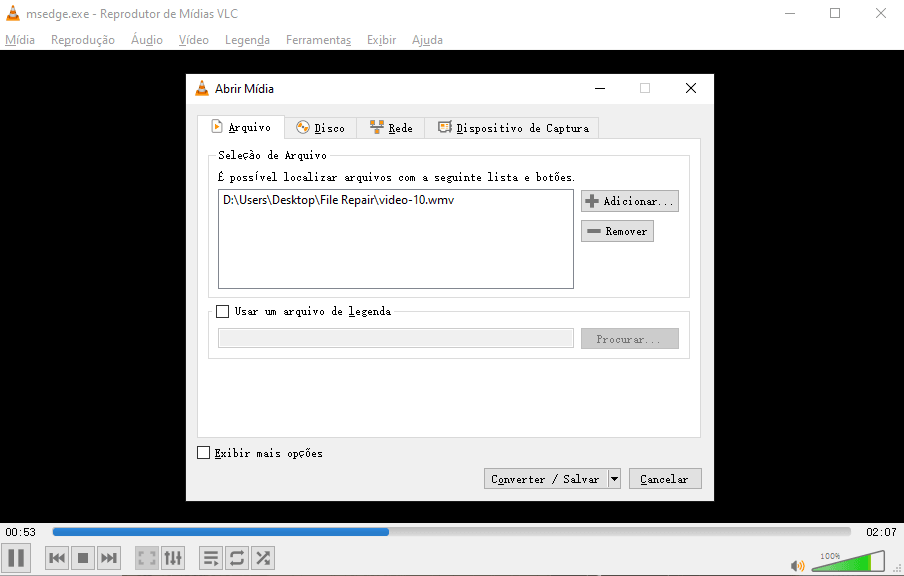
Task: Open the extended settings equalizer icon
Action: 172,557
